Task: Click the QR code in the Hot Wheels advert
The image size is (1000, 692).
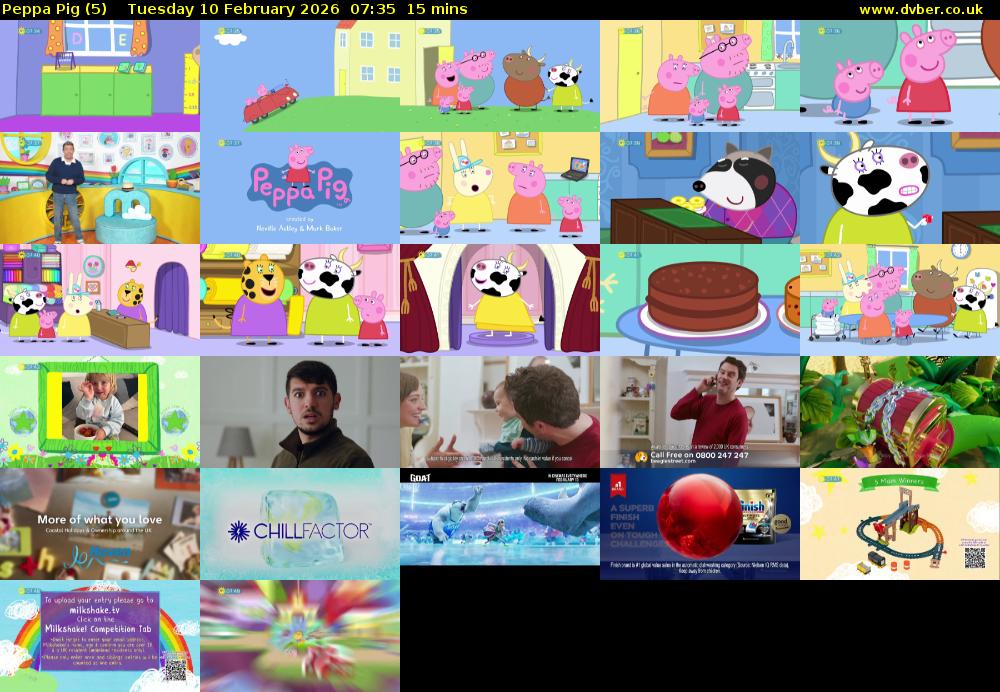Action: pyautogui.click(x=975, y=556)
